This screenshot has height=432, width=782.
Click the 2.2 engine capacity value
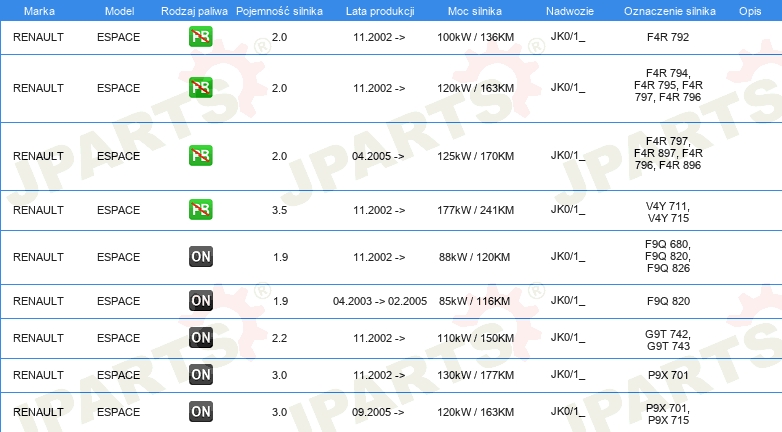pos(279,338)
